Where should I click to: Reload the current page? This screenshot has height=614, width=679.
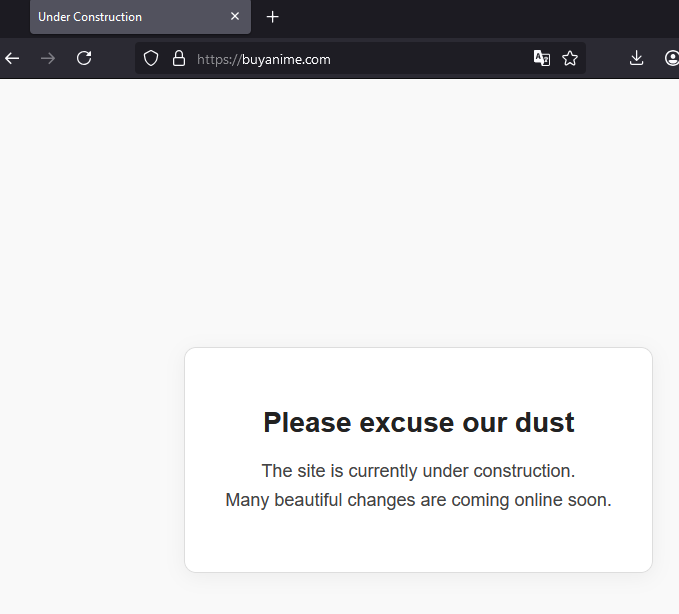(x=84, y=58)
